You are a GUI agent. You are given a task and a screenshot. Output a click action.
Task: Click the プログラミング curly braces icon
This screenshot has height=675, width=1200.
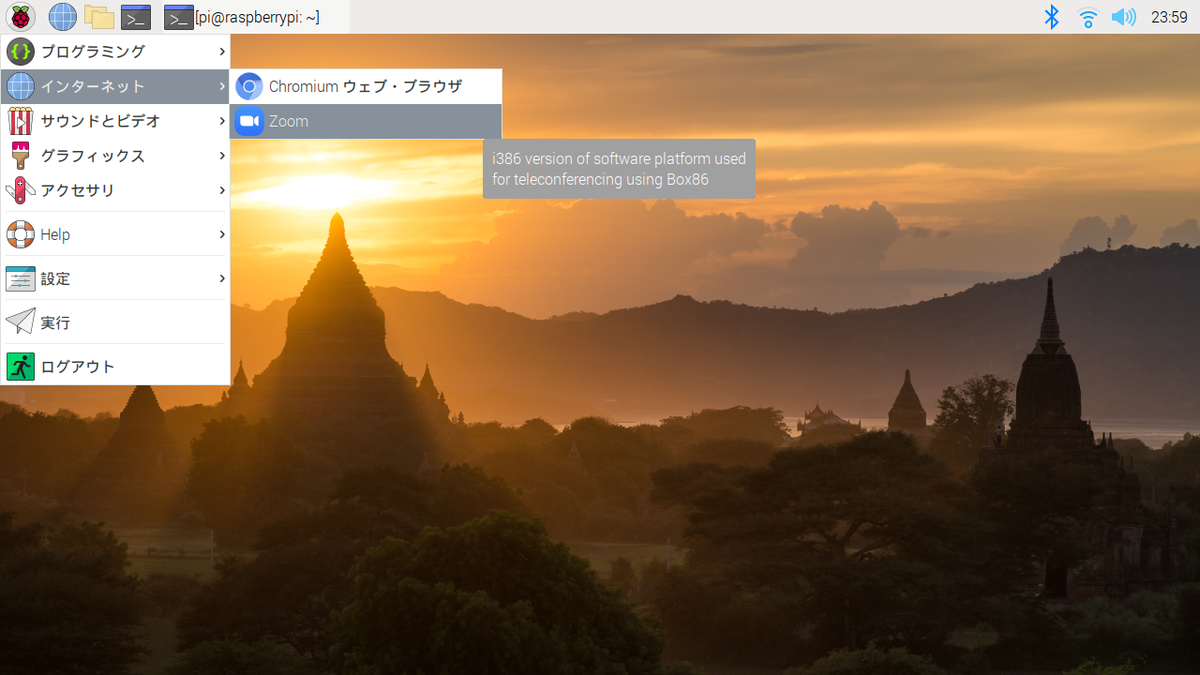(20, 51)
